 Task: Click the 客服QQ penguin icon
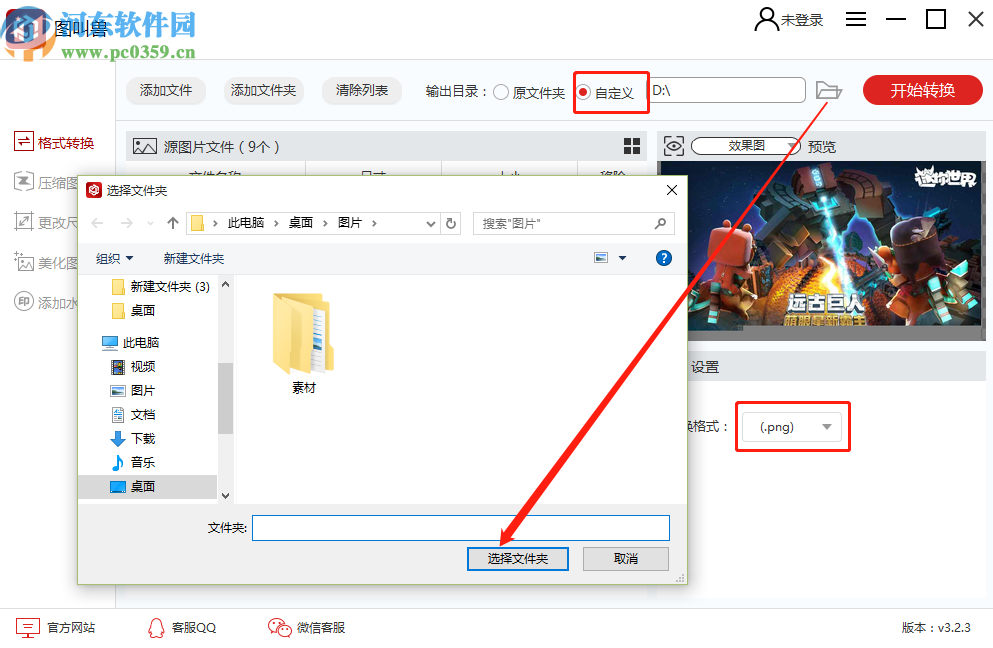[156, 628]
